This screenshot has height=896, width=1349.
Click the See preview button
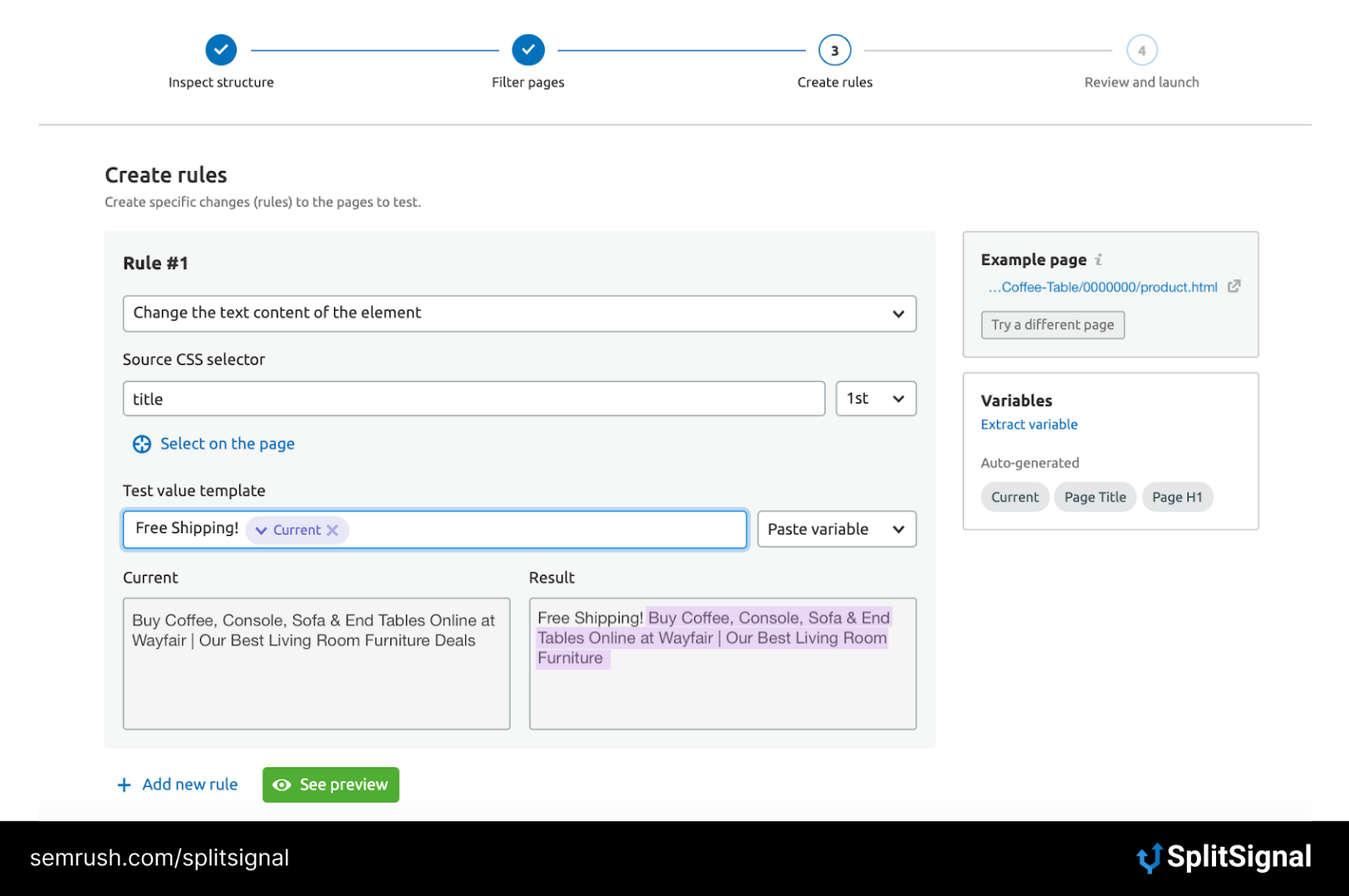coord(331,785)
